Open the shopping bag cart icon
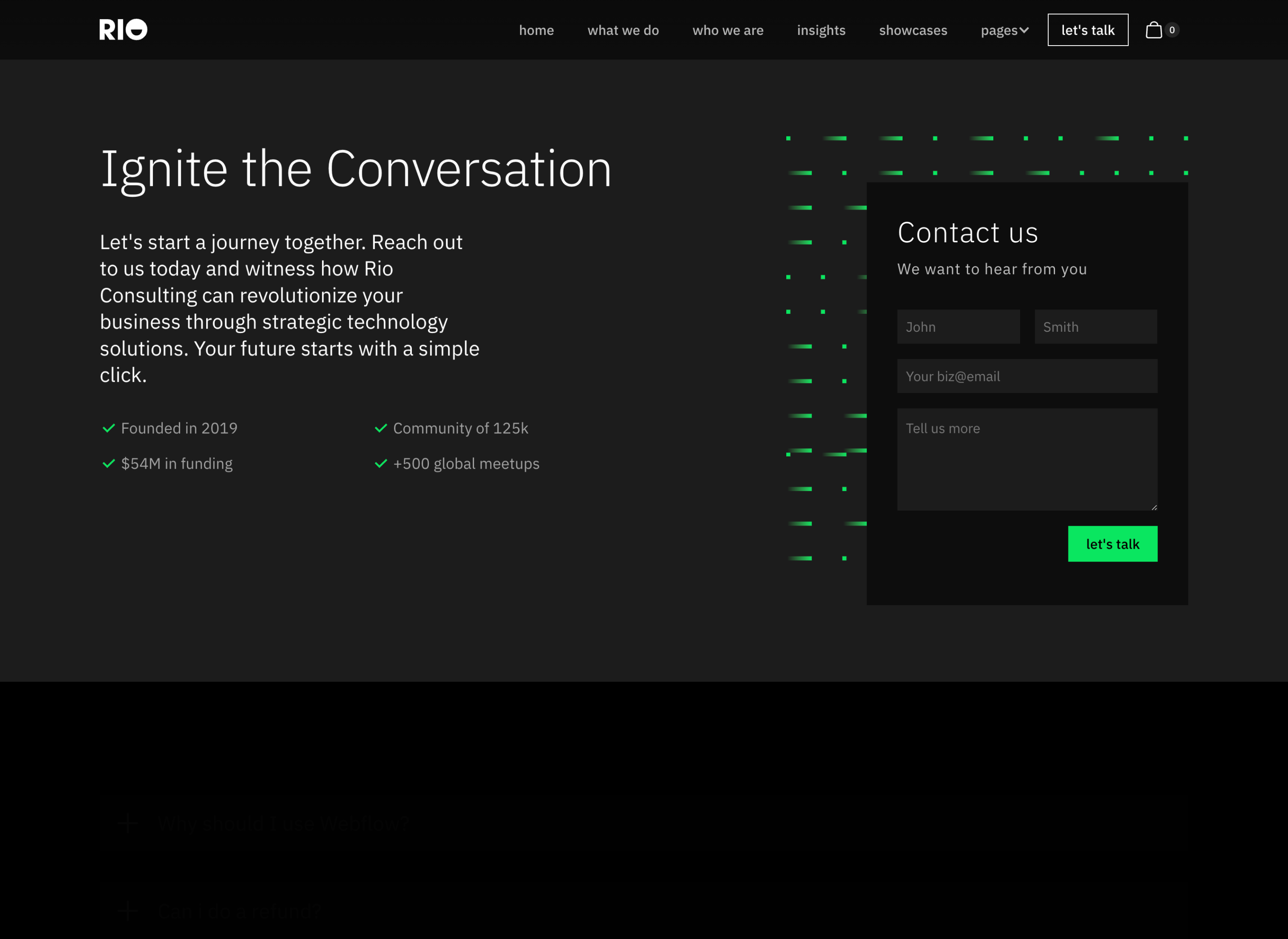 tap(1153, 30)
